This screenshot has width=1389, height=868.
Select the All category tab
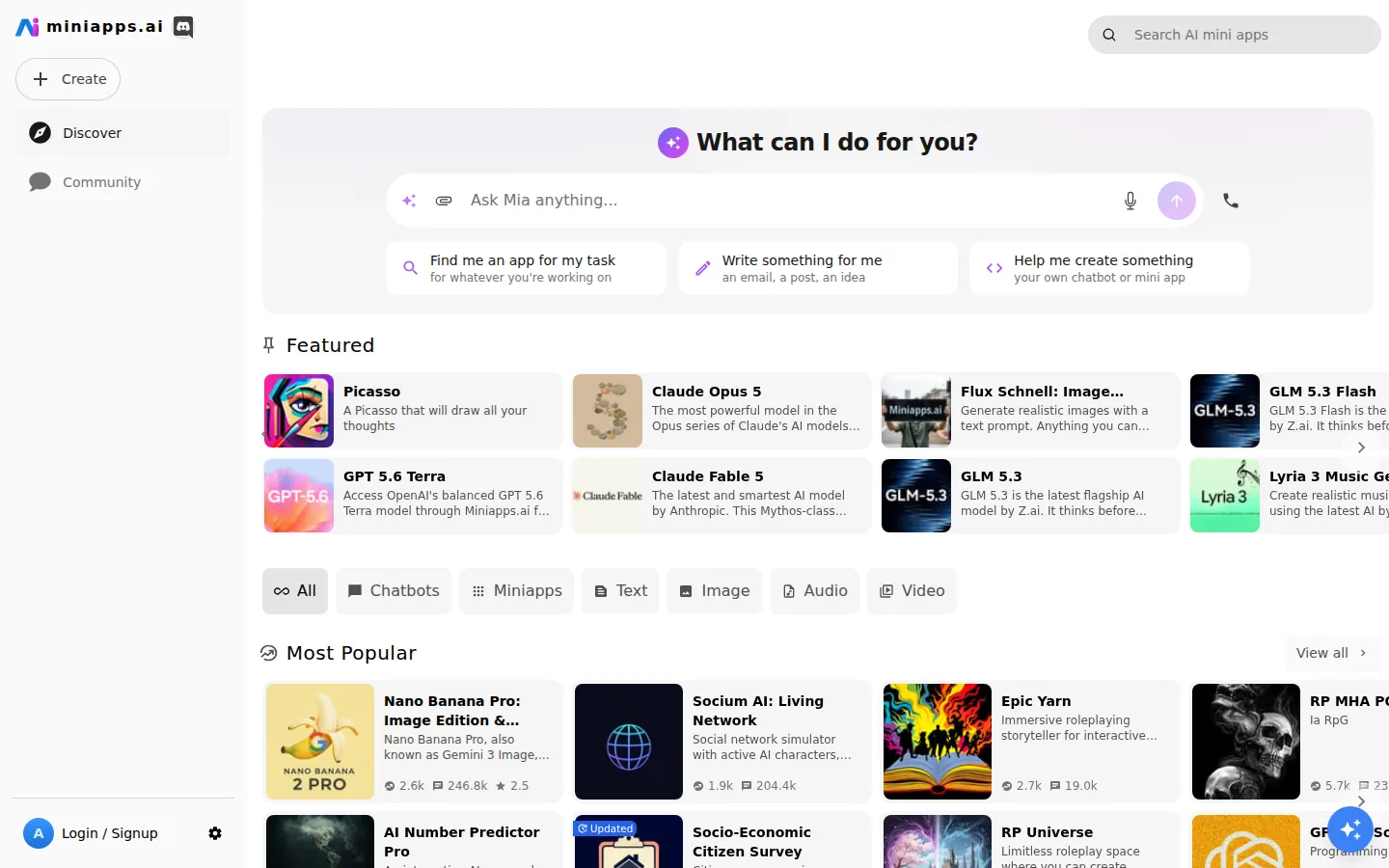(295, 591)
